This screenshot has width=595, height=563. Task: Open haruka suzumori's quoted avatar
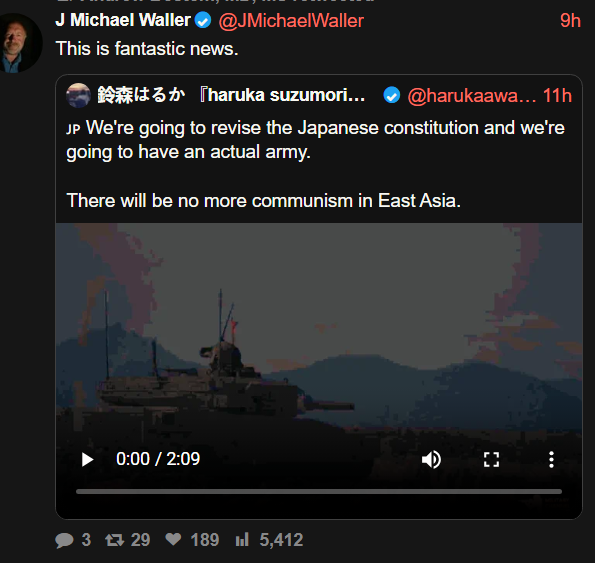79,95
